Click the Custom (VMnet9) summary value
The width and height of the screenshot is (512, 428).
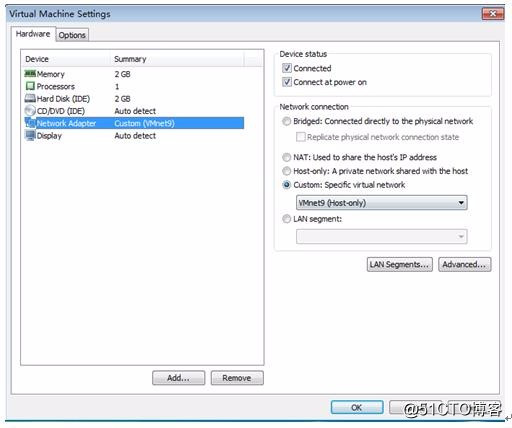[144, 123]
